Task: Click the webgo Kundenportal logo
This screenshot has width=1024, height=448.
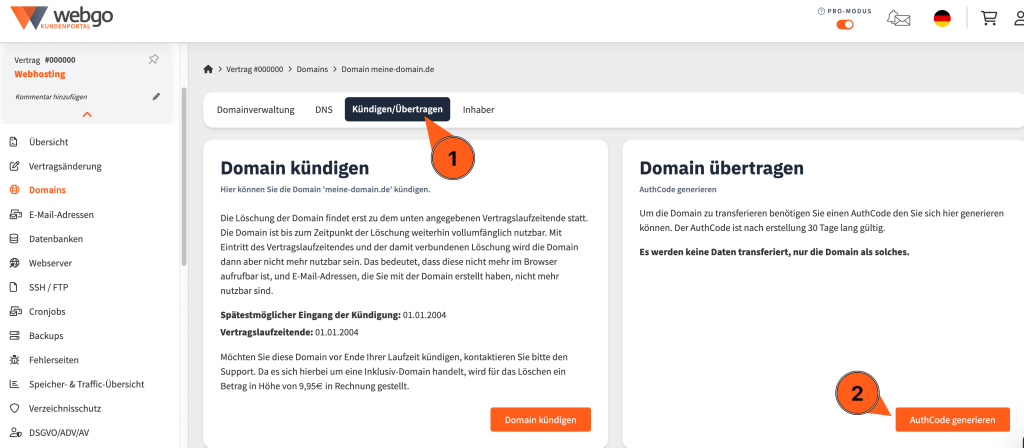Action: point(61,18)
